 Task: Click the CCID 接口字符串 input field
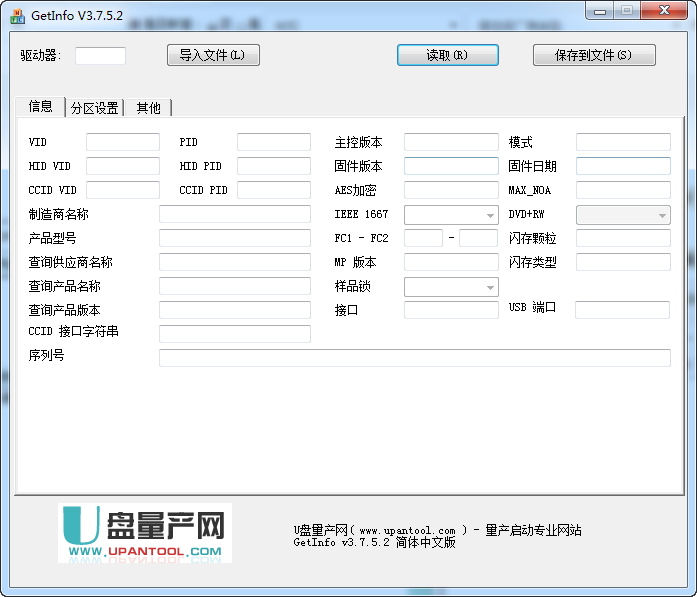coord(235,334)
